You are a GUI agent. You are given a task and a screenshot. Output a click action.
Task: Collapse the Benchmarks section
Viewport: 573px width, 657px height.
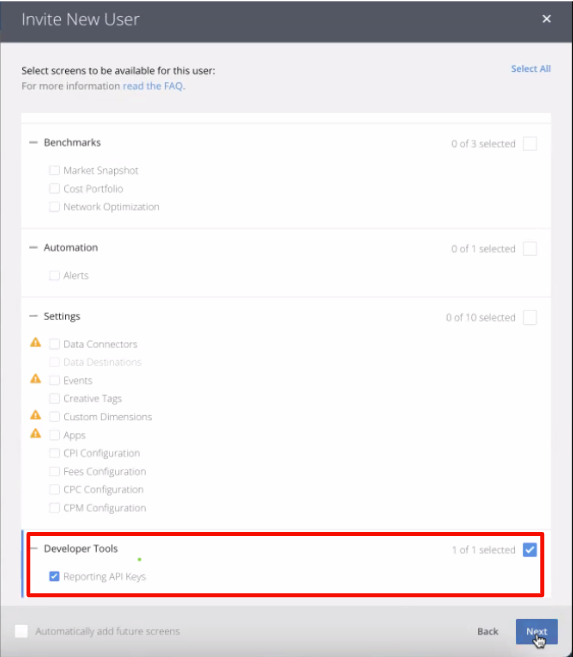(34, 142)
